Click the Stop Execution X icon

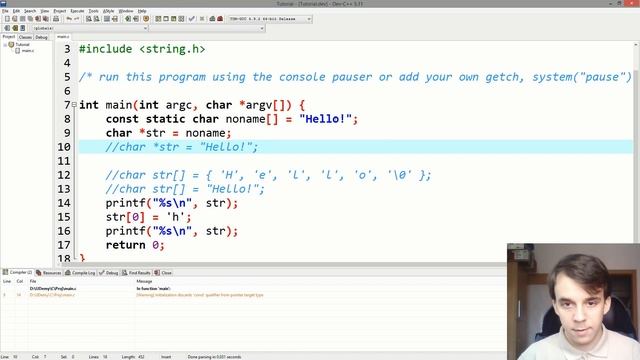(x=202, y=19)
